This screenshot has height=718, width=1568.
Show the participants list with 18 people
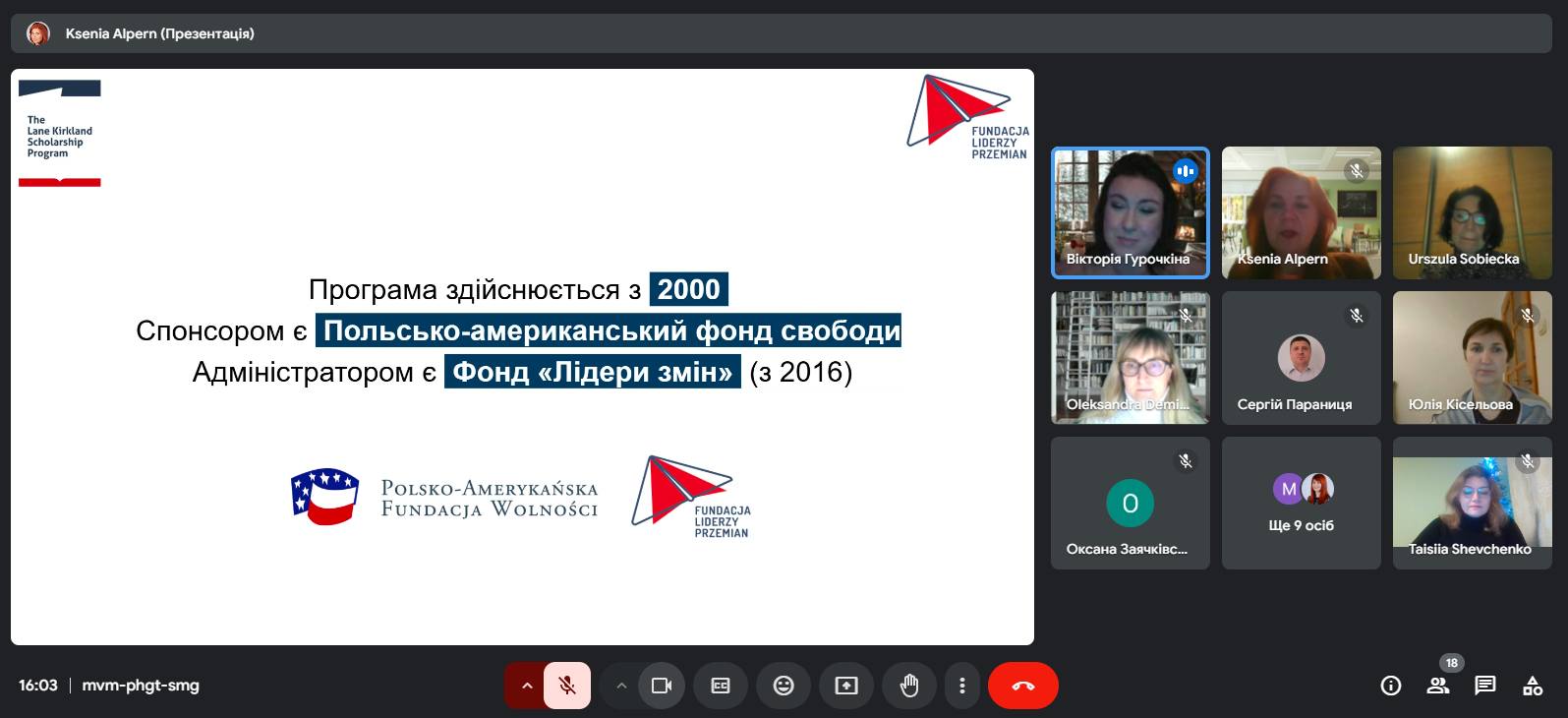1438,686
